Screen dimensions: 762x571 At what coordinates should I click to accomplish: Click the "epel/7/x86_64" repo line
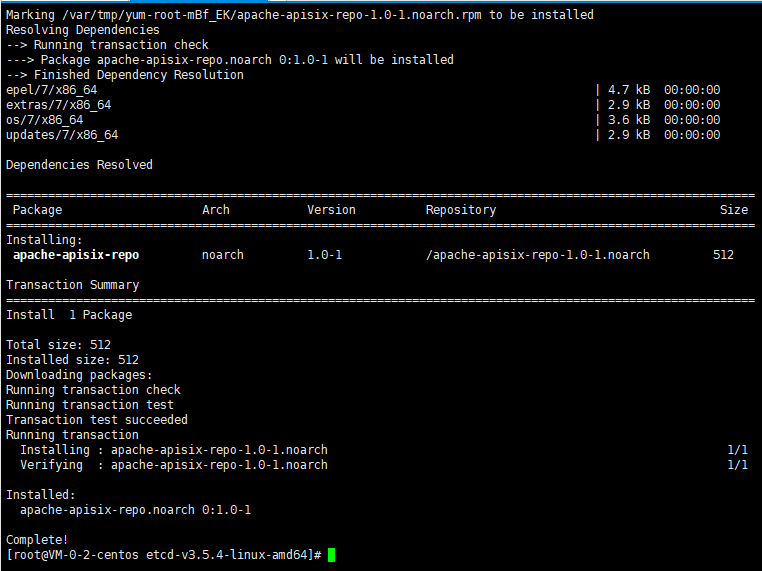click(52, 90)
